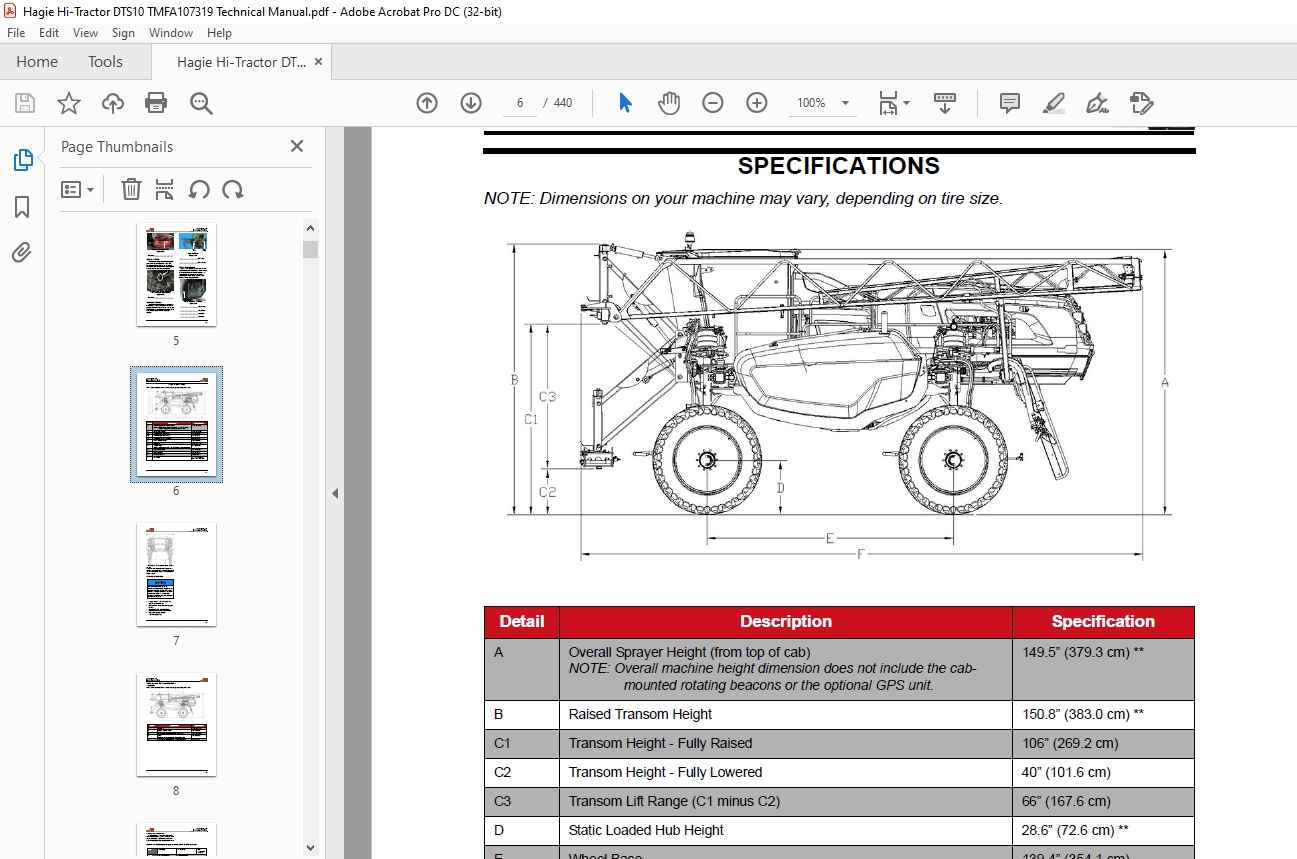Image resolution: width=1297 pixels, height=859 pixels.
Task: Add a comment with the note icon
Action: coord(1010,103)
